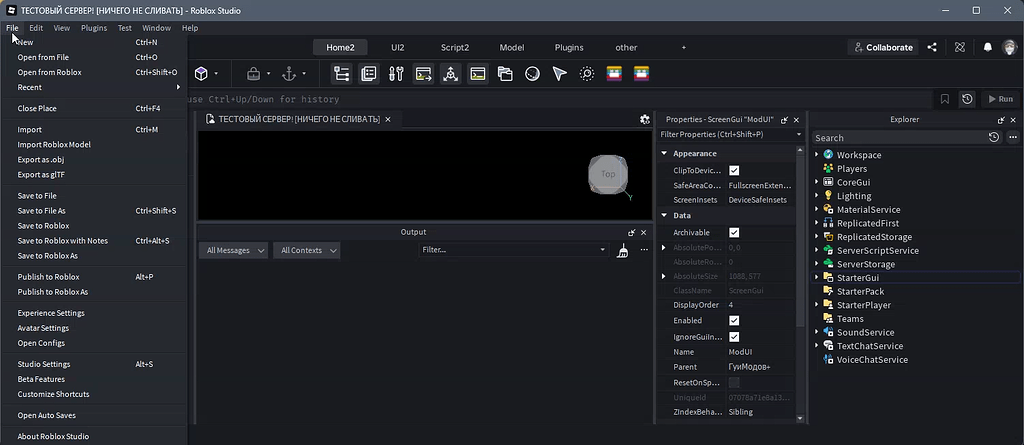This screenshot has height=445, width=1024.
Task: Expand the StarterGui tree node
Action: [816, 278]
